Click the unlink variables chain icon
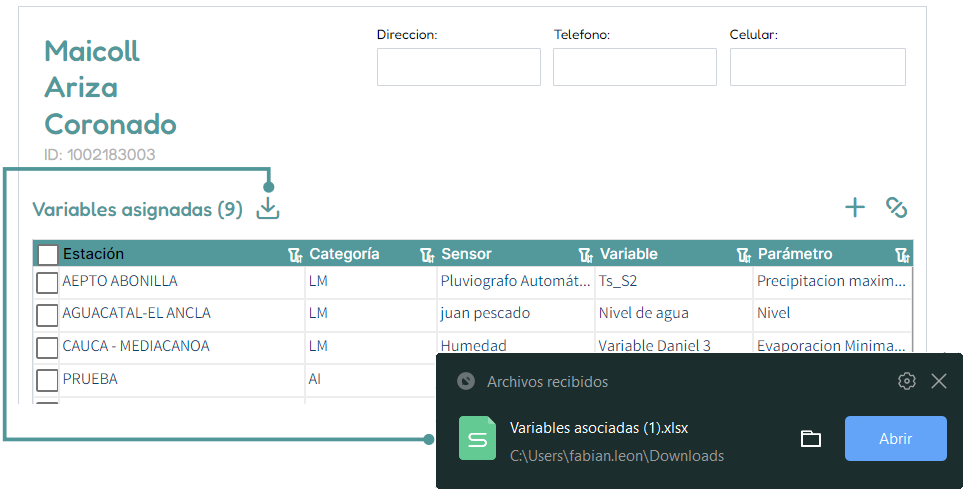Screen dimensions: 968x492 (x=896, y=207)
